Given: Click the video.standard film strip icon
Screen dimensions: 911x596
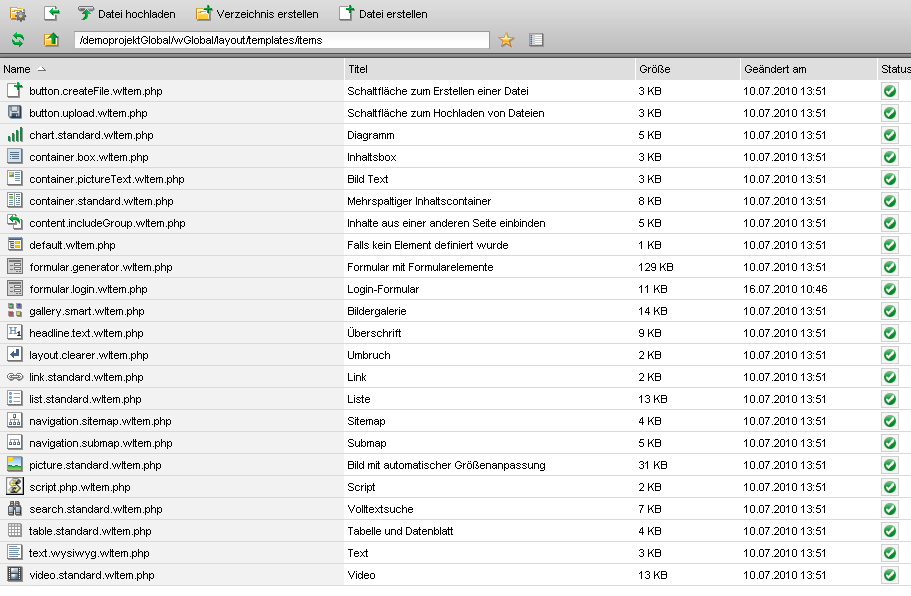Looking at the screenshot, I should click(15, 575).
